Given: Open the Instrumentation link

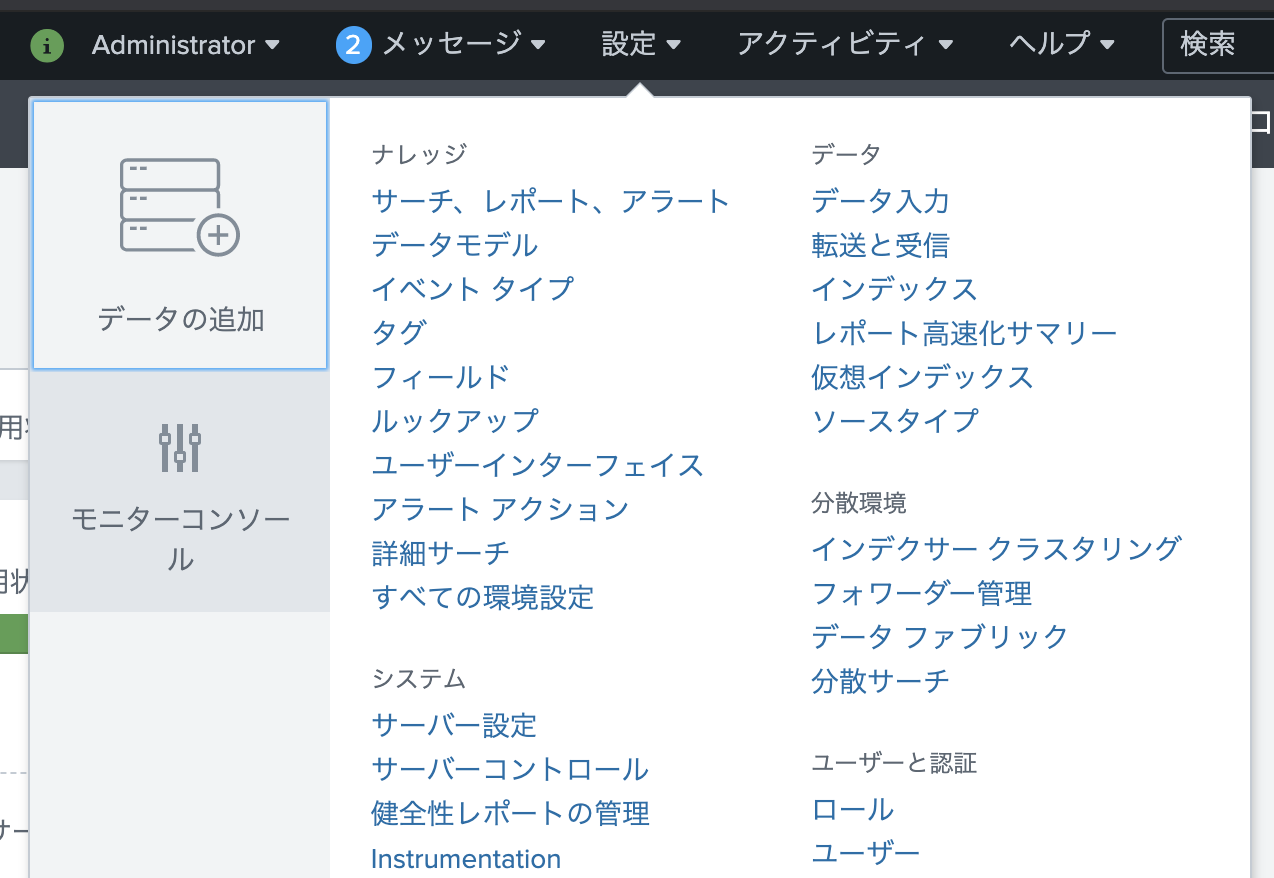Looking at the screenshot, I should (466, 859).
